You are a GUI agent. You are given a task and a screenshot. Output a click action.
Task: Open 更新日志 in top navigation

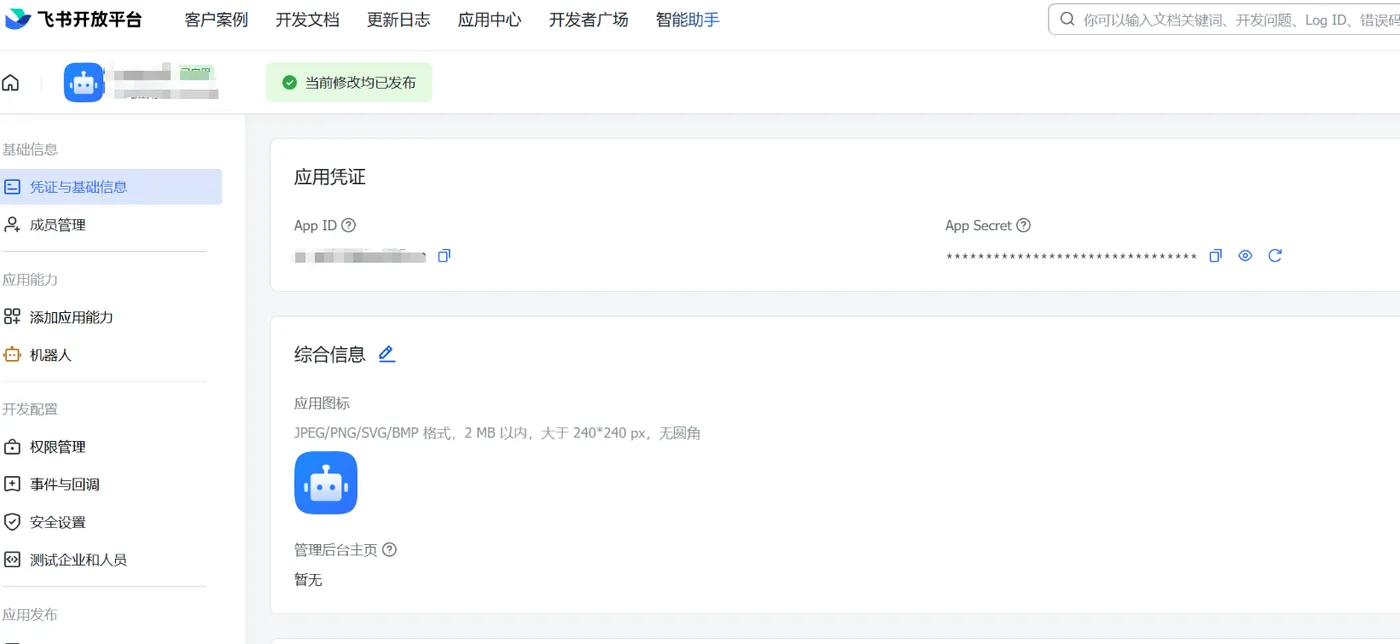[x=398, y=20]
